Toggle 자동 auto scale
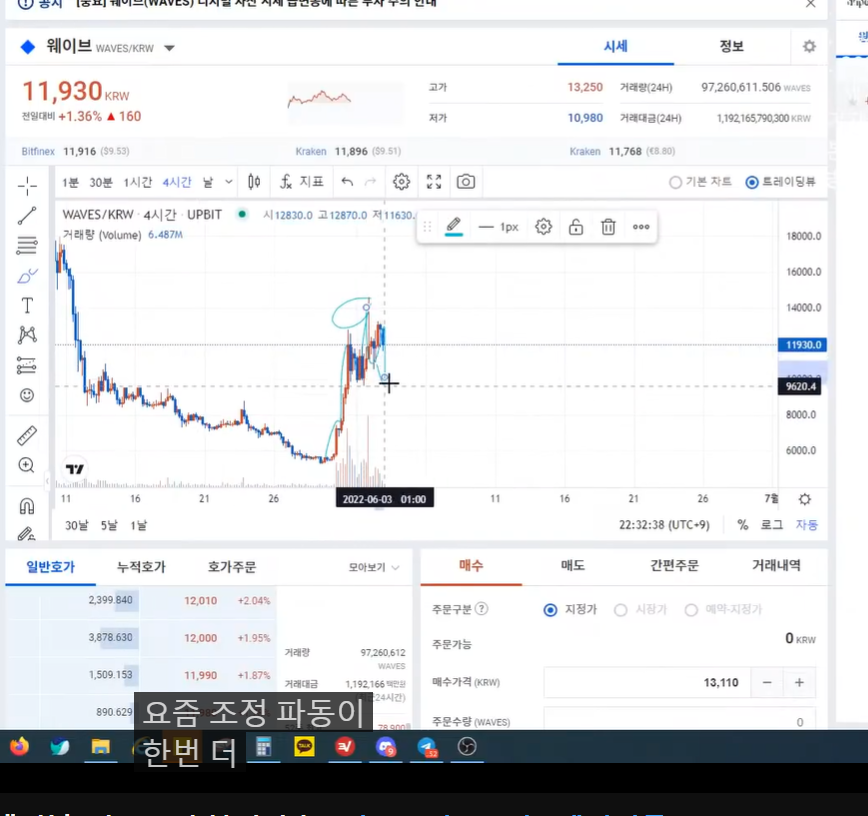The height and width of the screenshot is (816, 868). click(807, 525)
